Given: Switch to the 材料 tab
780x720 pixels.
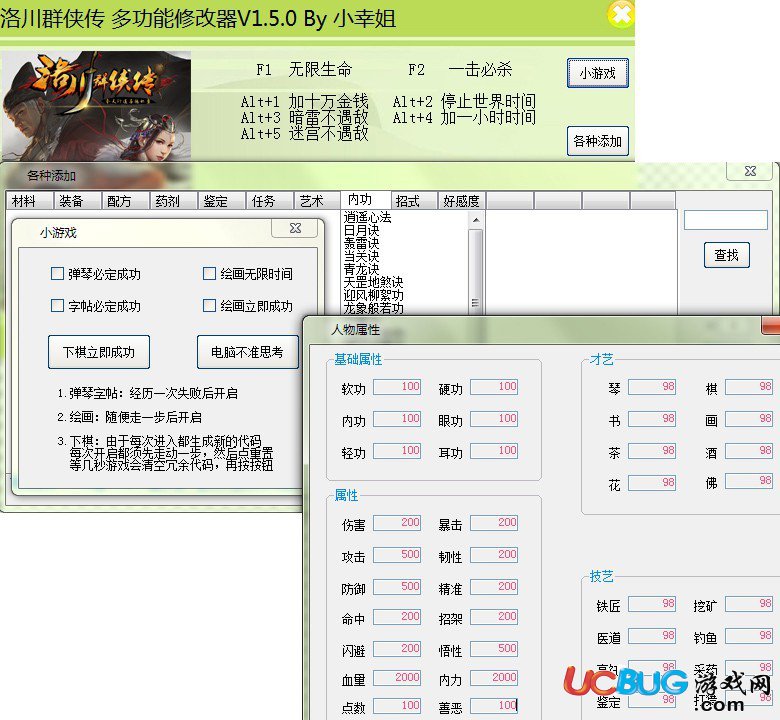Looking at the screenshot, I should (x=29, y=201).
